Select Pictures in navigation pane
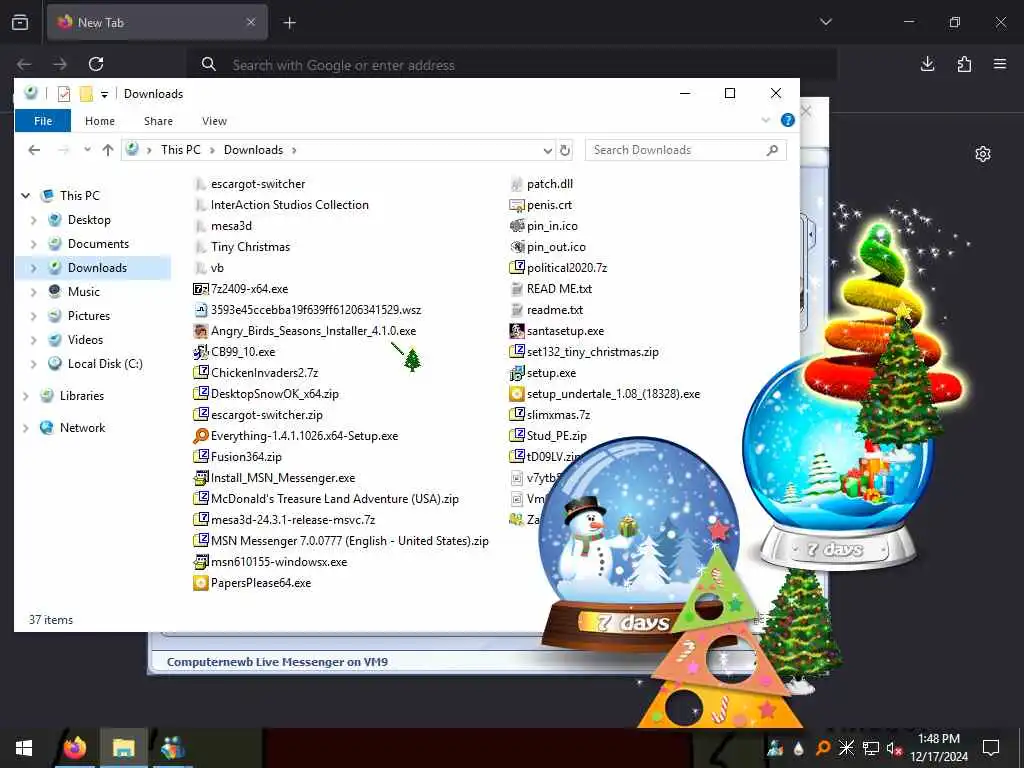 point(89,315)
